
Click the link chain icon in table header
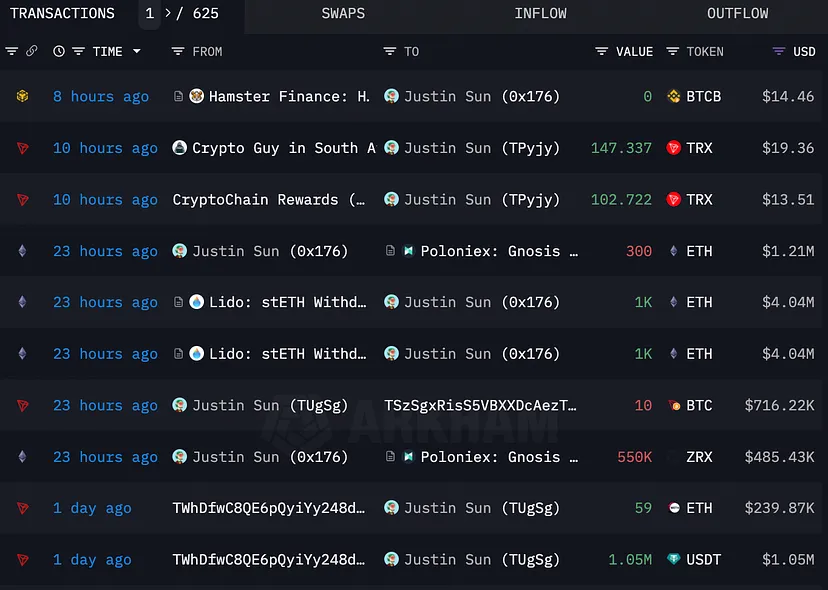click(31, 51)
